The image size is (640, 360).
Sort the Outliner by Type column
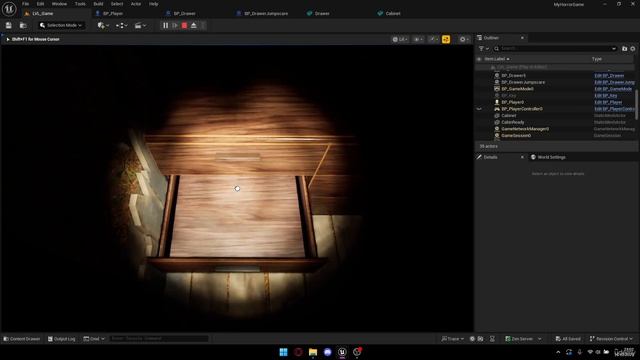597,59
